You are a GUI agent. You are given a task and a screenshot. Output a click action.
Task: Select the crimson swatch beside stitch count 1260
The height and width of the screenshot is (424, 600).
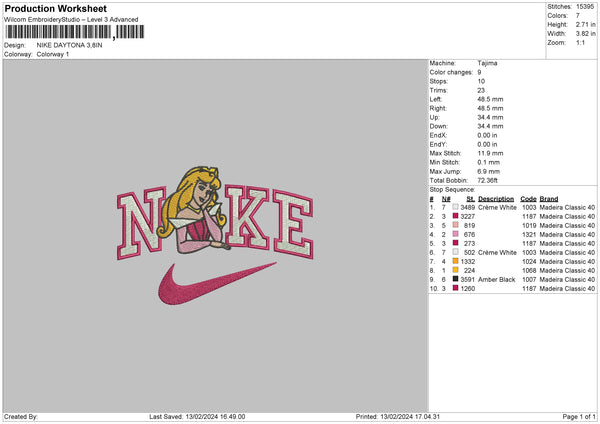click(x=455, y=288)
